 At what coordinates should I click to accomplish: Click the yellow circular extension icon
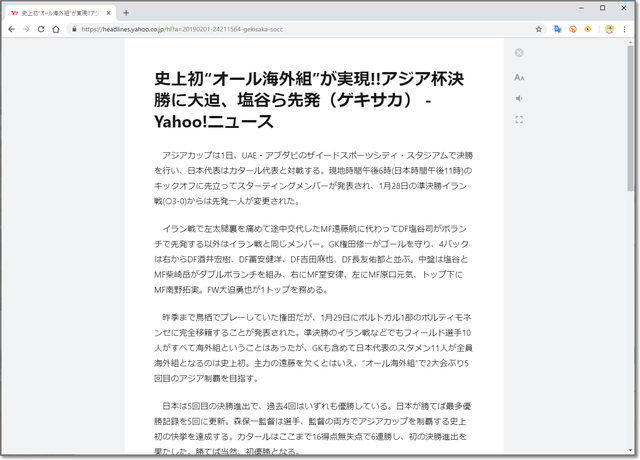click(x=589, y=30)
